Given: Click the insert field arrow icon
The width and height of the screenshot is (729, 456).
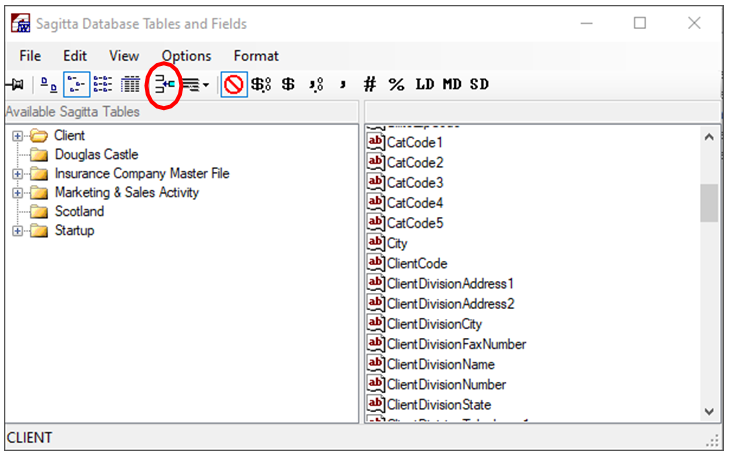Looking at the screenshot, I should click(164, 85).
